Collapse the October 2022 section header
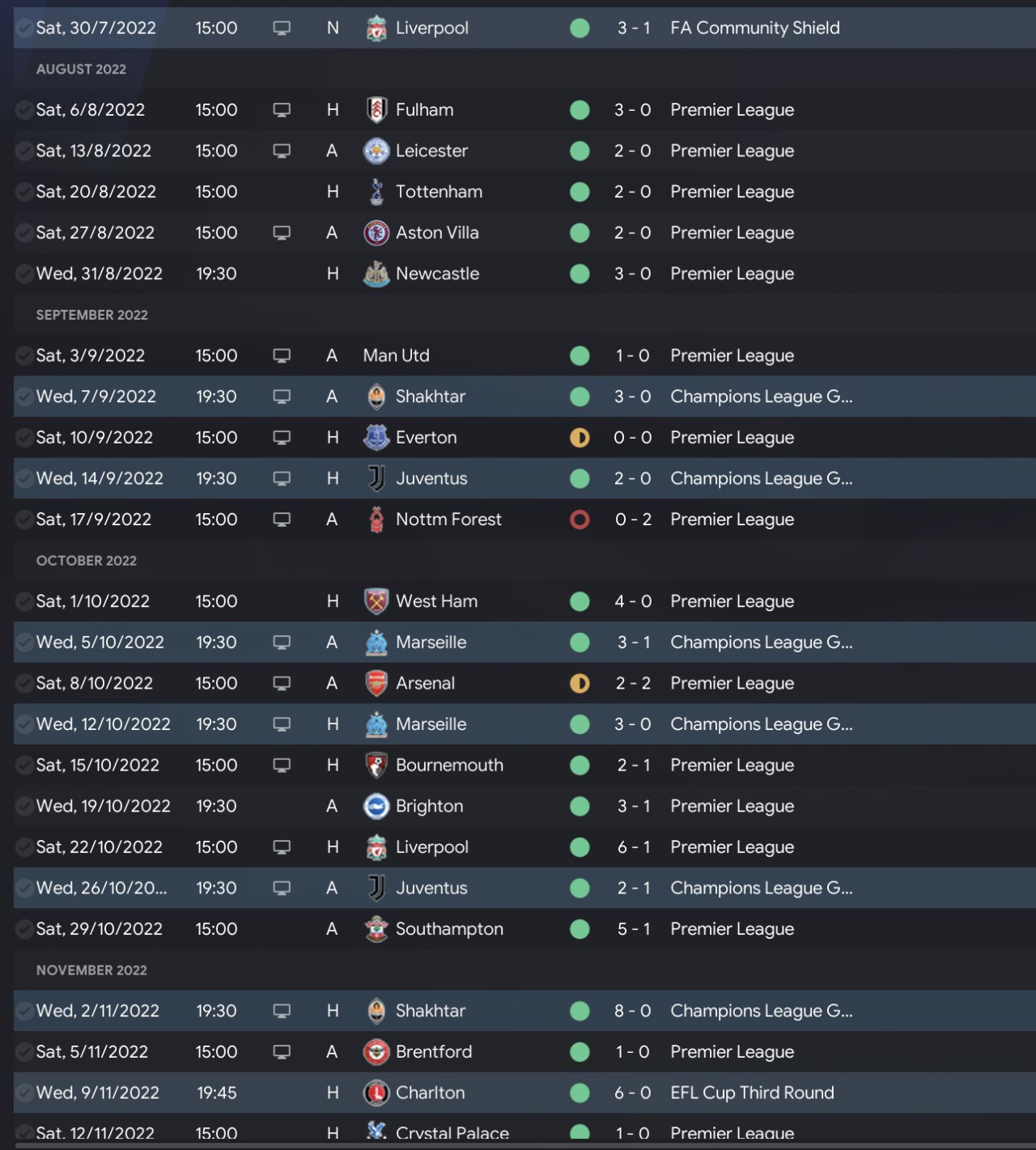1036x1150 pixels. coord(87,561)
